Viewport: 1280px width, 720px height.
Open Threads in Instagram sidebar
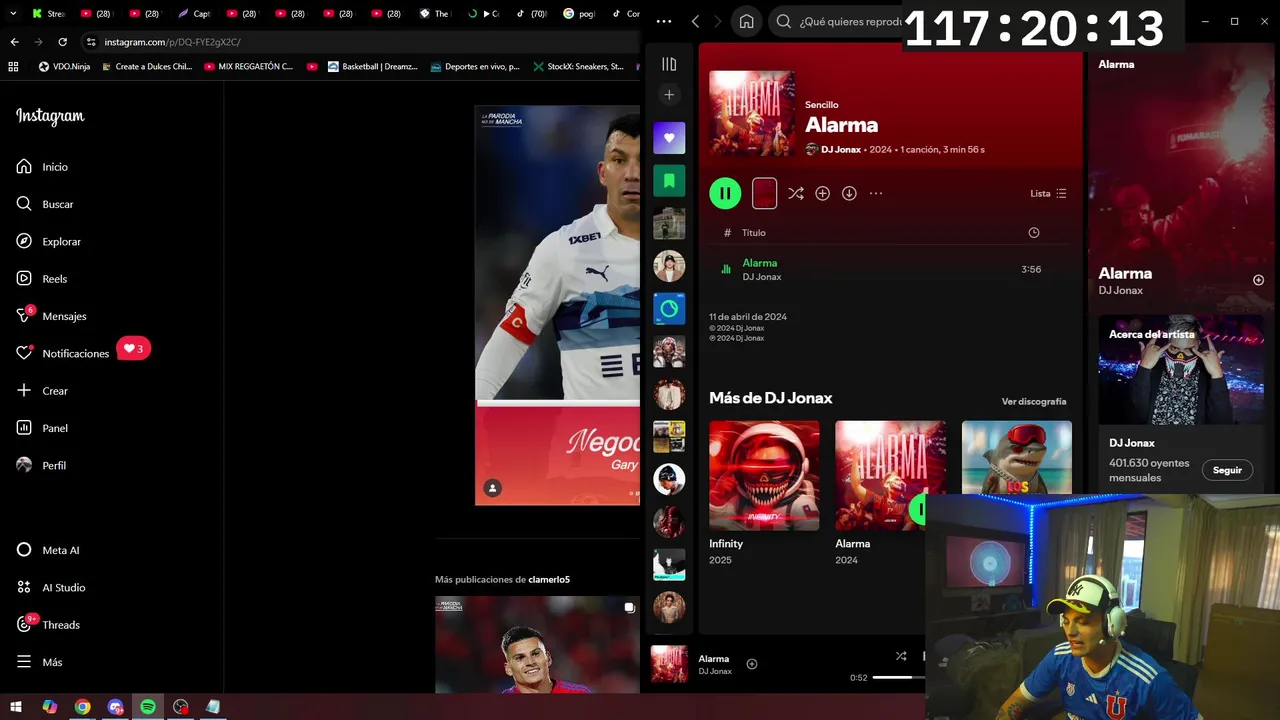click(x=48, y=625)
